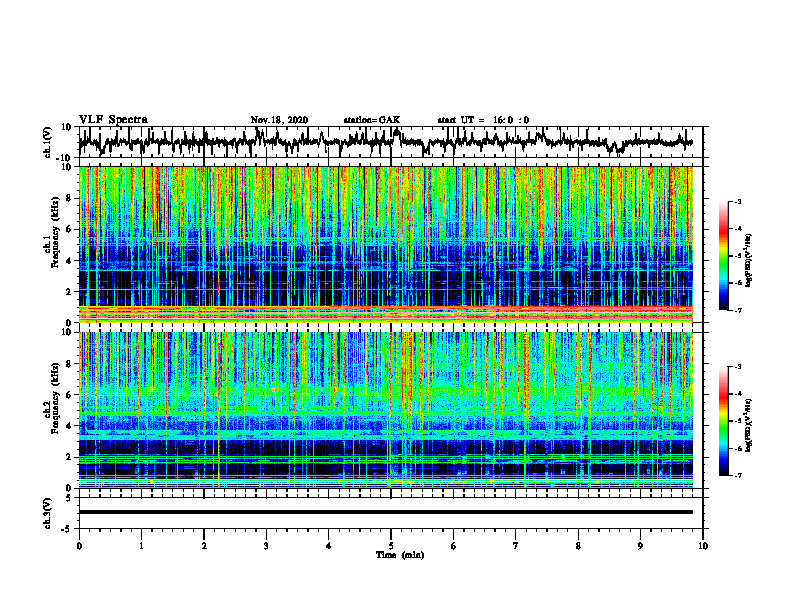The width and height of the screenshot is (792, 612).
Task: Click the "start UT = 16:0 :0" text
Action: point(483,120)
